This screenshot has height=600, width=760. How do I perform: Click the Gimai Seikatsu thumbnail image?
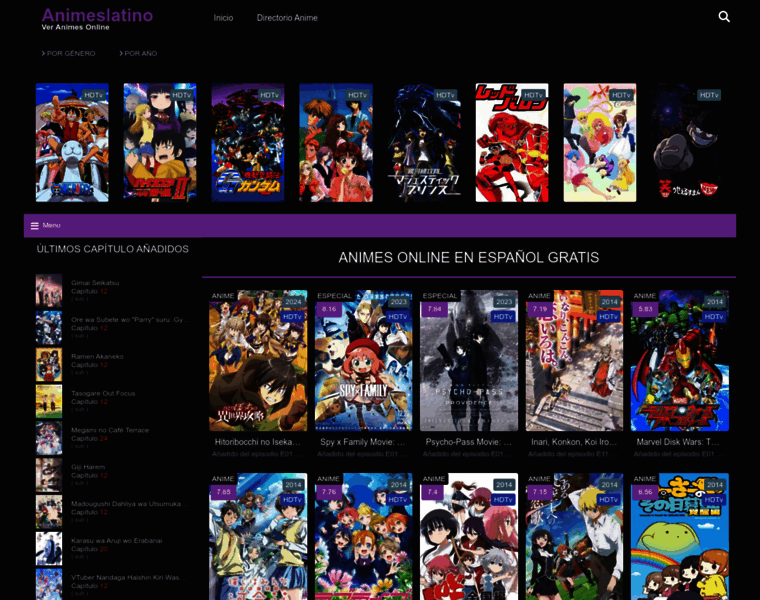(x=49, y=291)
